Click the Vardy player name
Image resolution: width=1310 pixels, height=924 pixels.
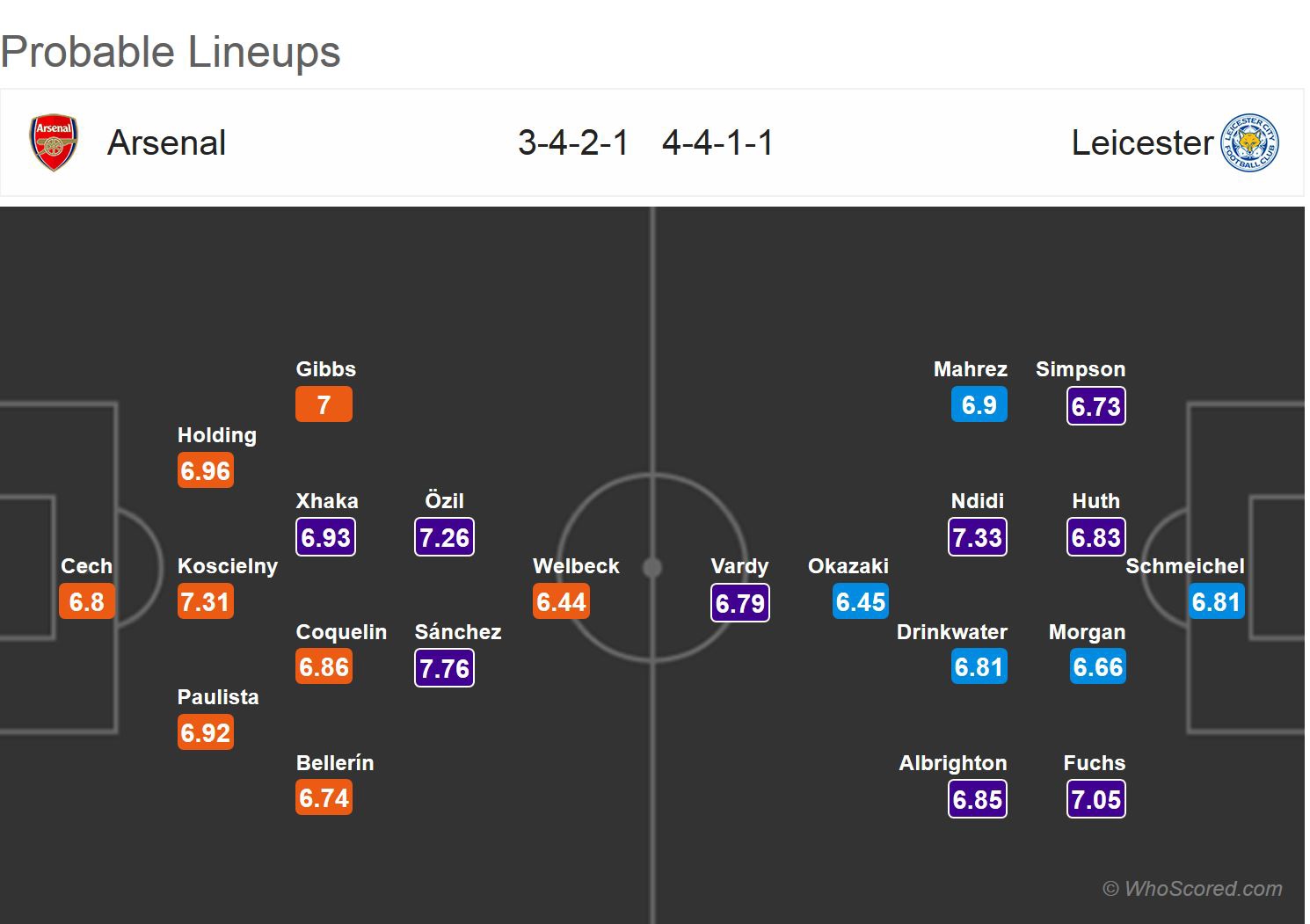tap(739, 566)
